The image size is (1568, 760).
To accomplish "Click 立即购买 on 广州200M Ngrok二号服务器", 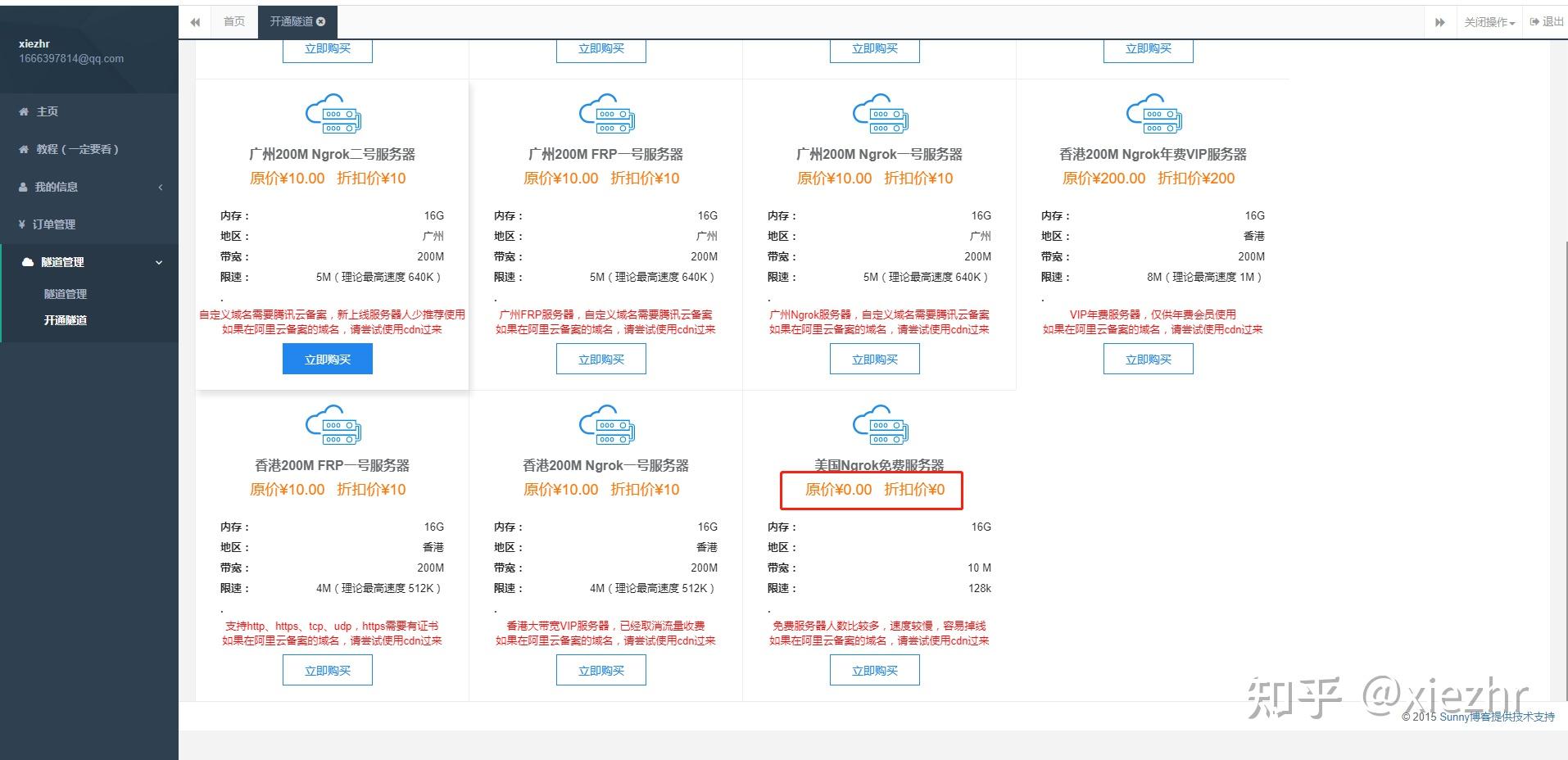I will pyautogui.click(x=327, y=358).
